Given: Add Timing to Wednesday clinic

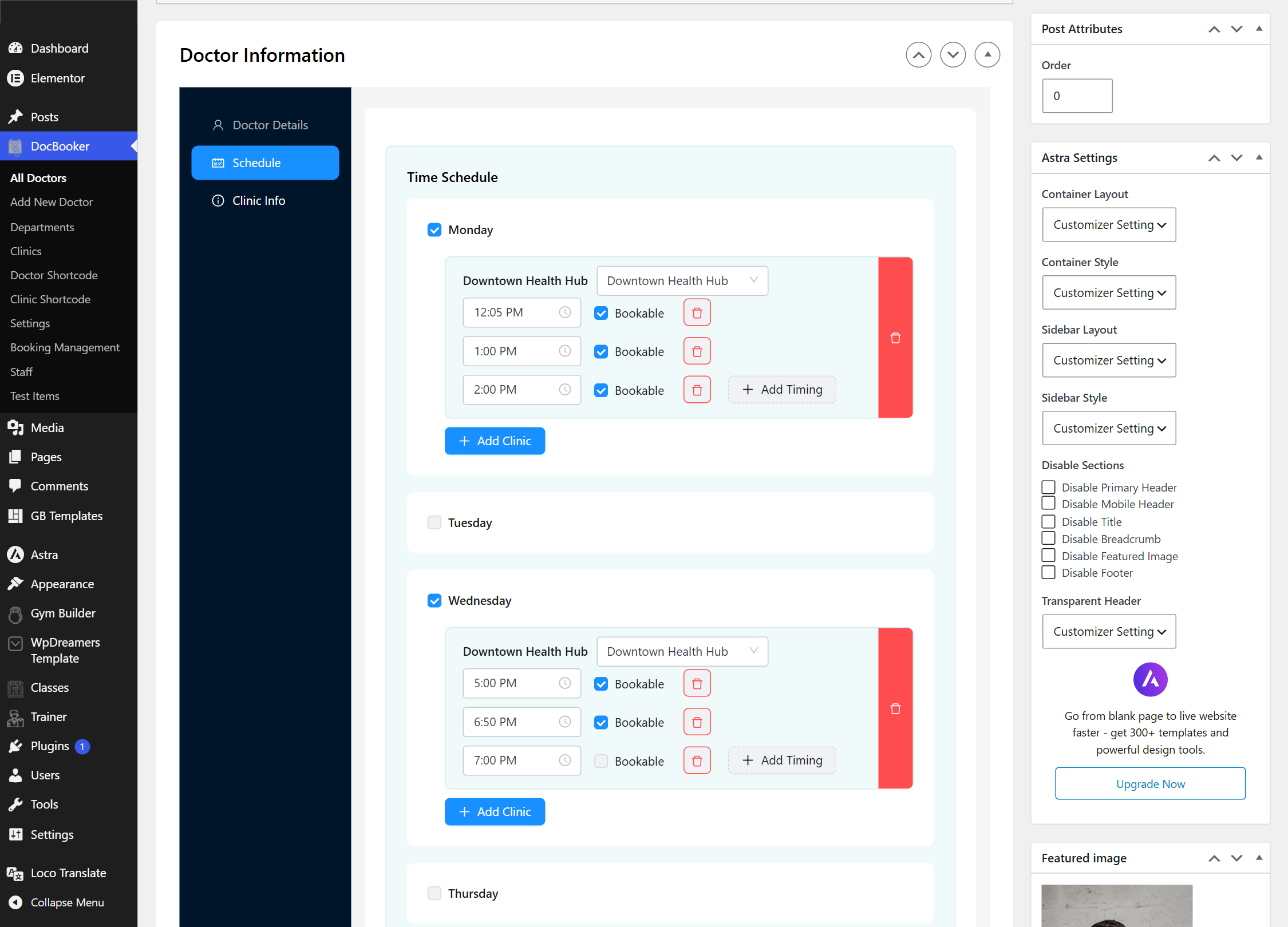Looking at the screenshot, I should (782, 760).
